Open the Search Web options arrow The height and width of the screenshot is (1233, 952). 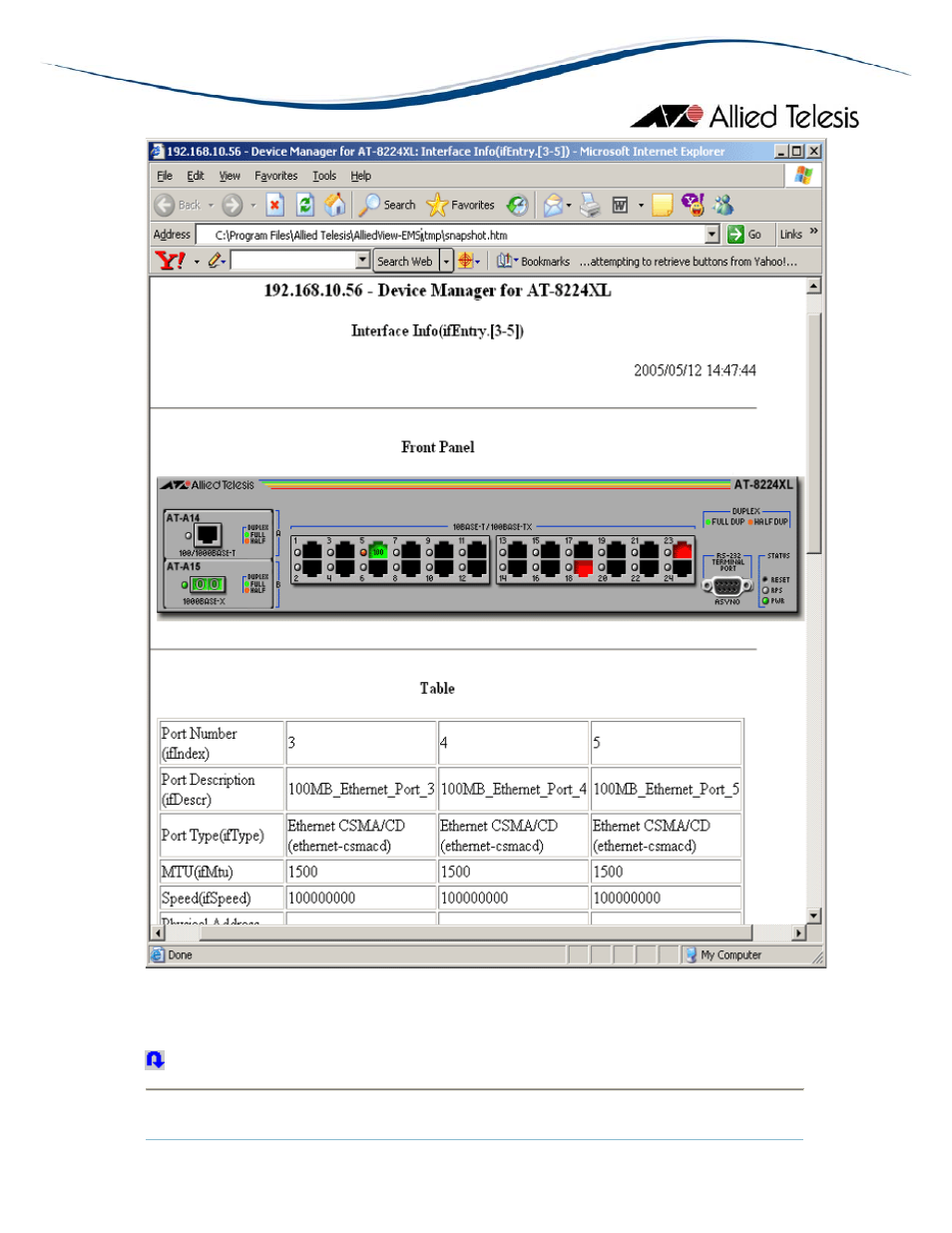click(x=446, y=261)
